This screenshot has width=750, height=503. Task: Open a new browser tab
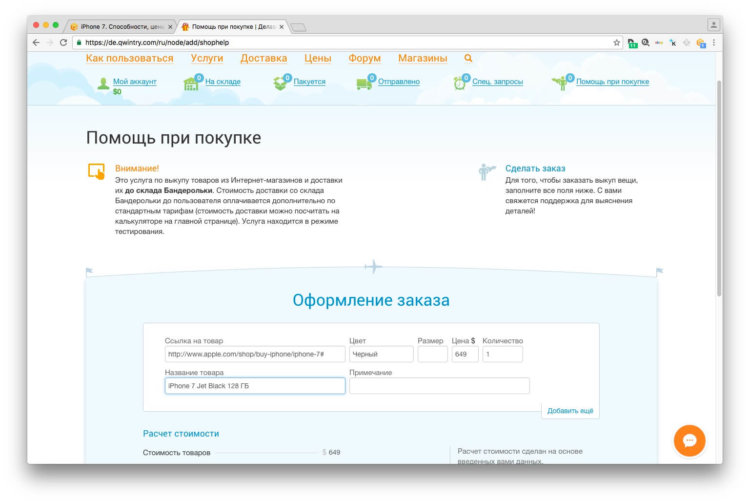pos(298,27)
